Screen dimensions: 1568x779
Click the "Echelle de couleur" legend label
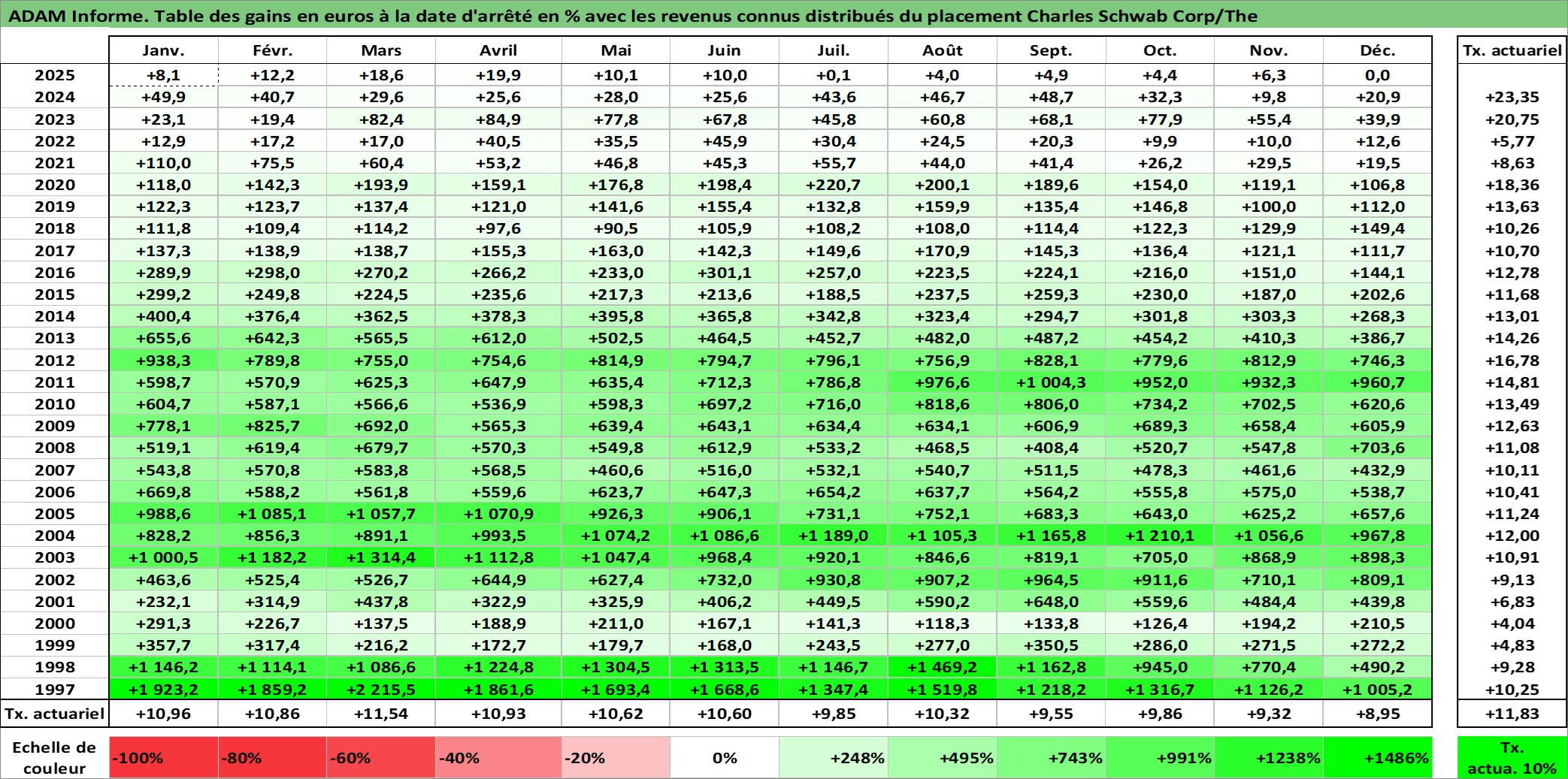(x=54, y=757)
